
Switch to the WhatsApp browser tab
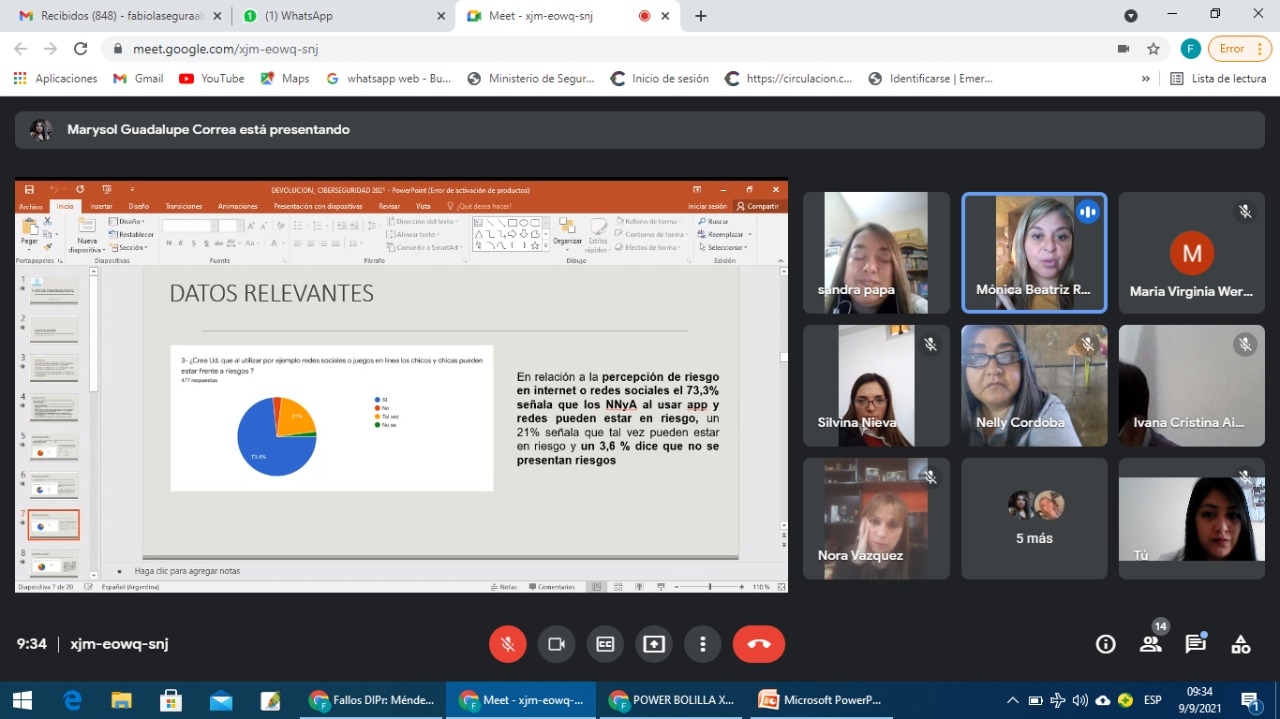tap(340, 16)
